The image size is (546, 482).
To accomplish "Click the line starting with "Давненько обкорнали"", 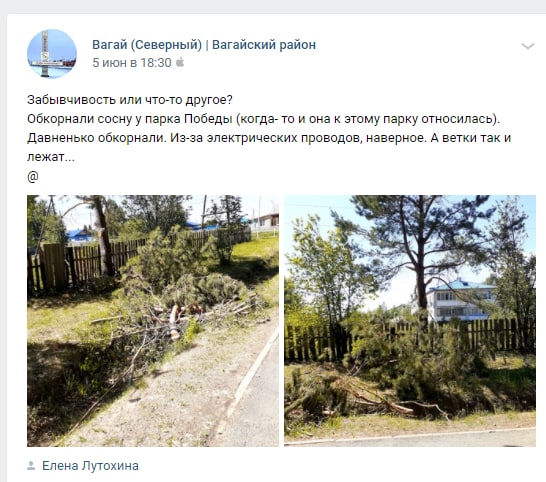I will point(269,138).
